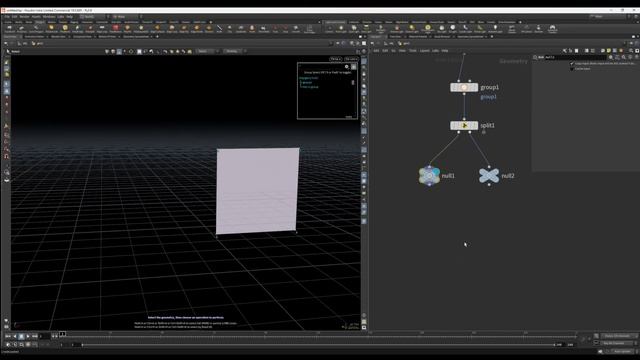Click the group list overlay scrollbar
Viewport: 640px width, 360px height.
(x=353, y=82)
